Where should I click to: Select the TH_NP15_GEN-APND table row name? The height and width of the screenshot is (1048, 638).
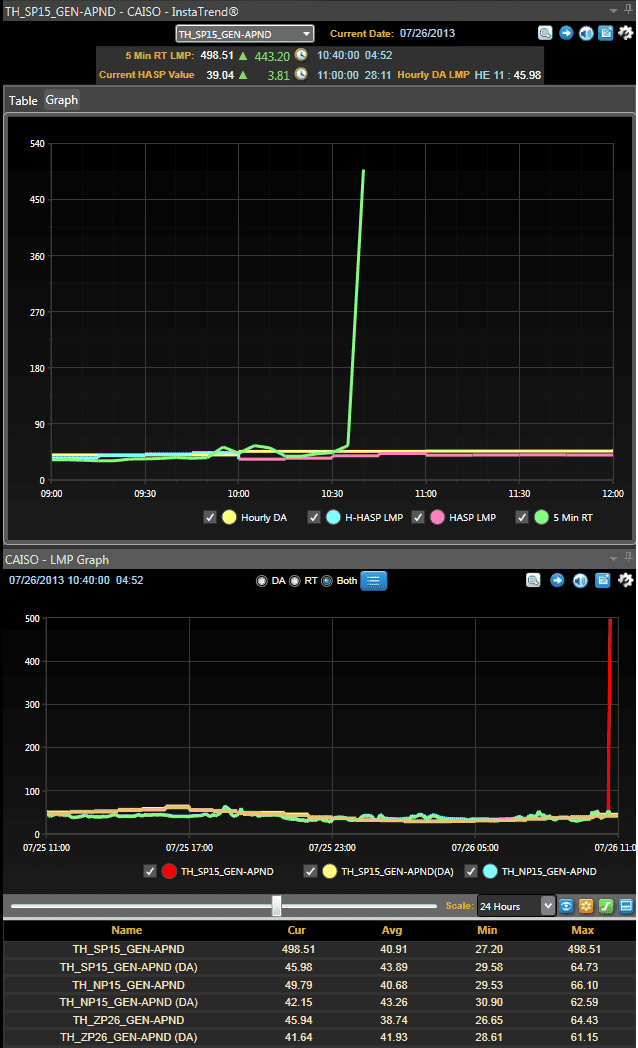(128, 985)
